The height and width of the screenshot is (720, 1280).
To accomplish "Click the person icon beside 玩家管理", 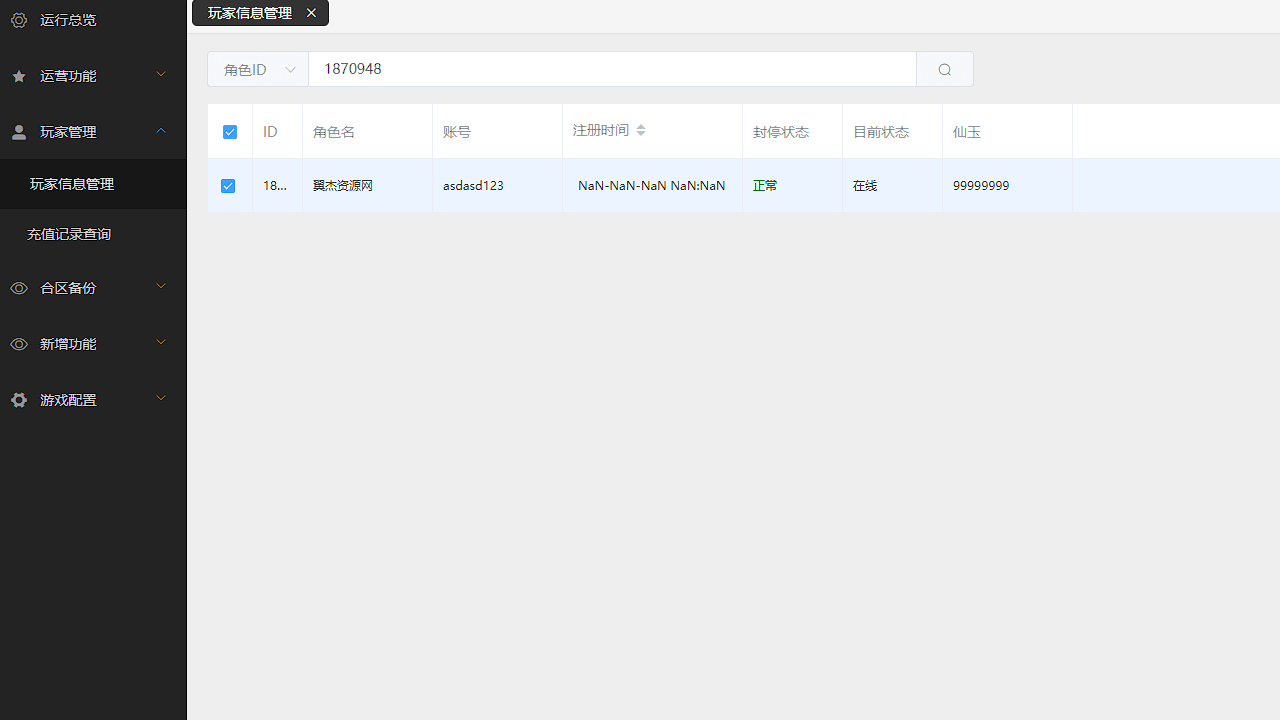I will click(18, 132).
